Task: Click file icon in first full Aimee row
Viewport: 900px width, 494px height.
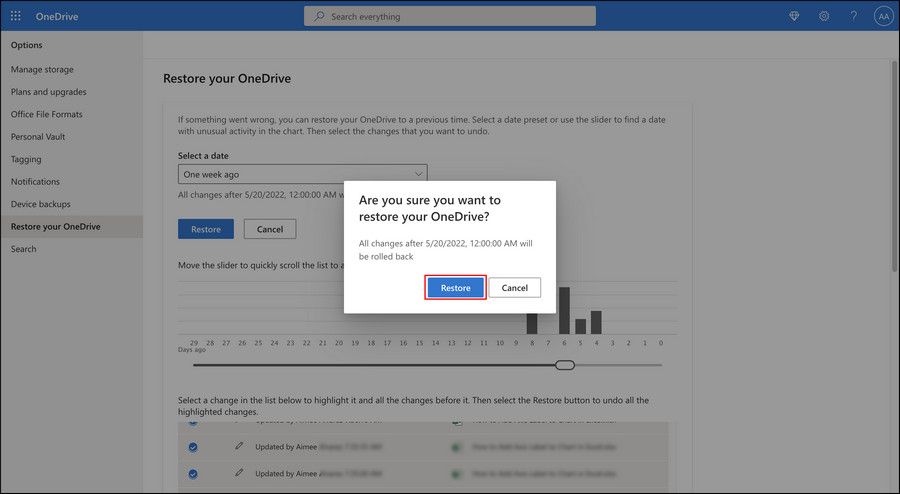Action: [x=456, y=447]
